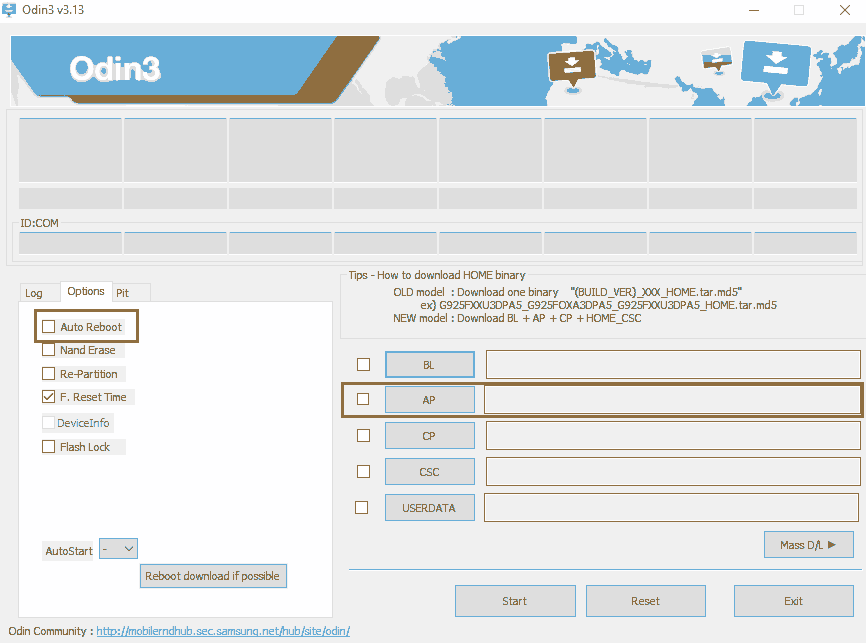The image size is (866, 643).
Task: Open the AutoStart dropdown
Action: click(x=118, y=549)
